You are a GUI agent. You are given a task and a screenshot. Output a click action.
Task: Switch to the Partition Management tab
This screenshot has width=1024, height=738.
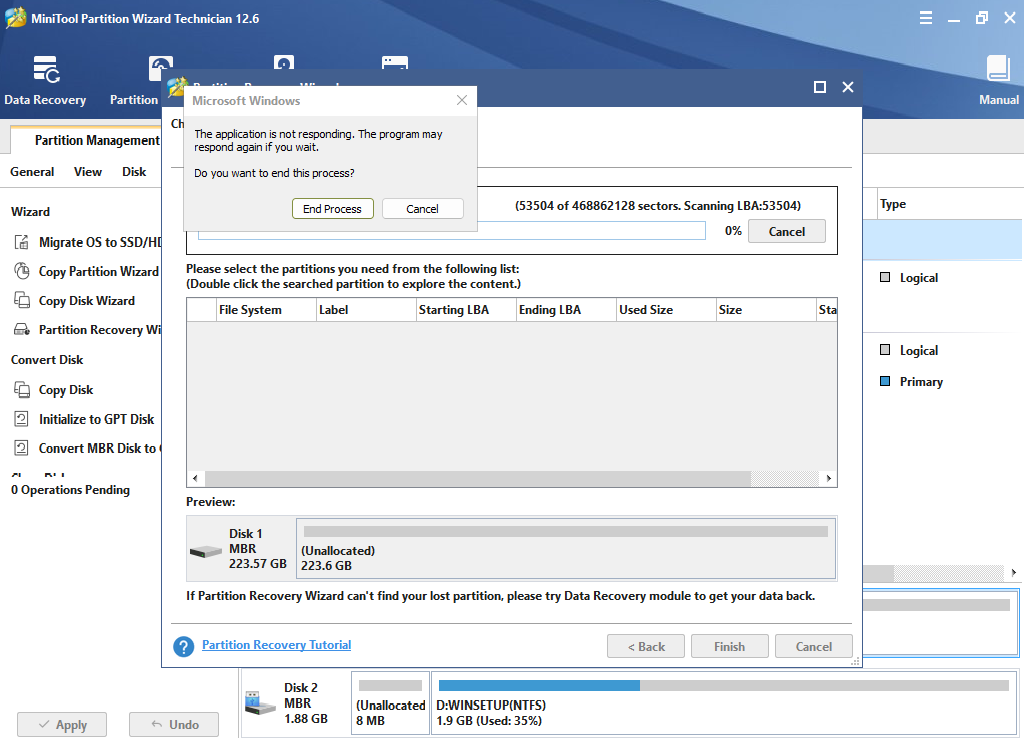(97, 140)
